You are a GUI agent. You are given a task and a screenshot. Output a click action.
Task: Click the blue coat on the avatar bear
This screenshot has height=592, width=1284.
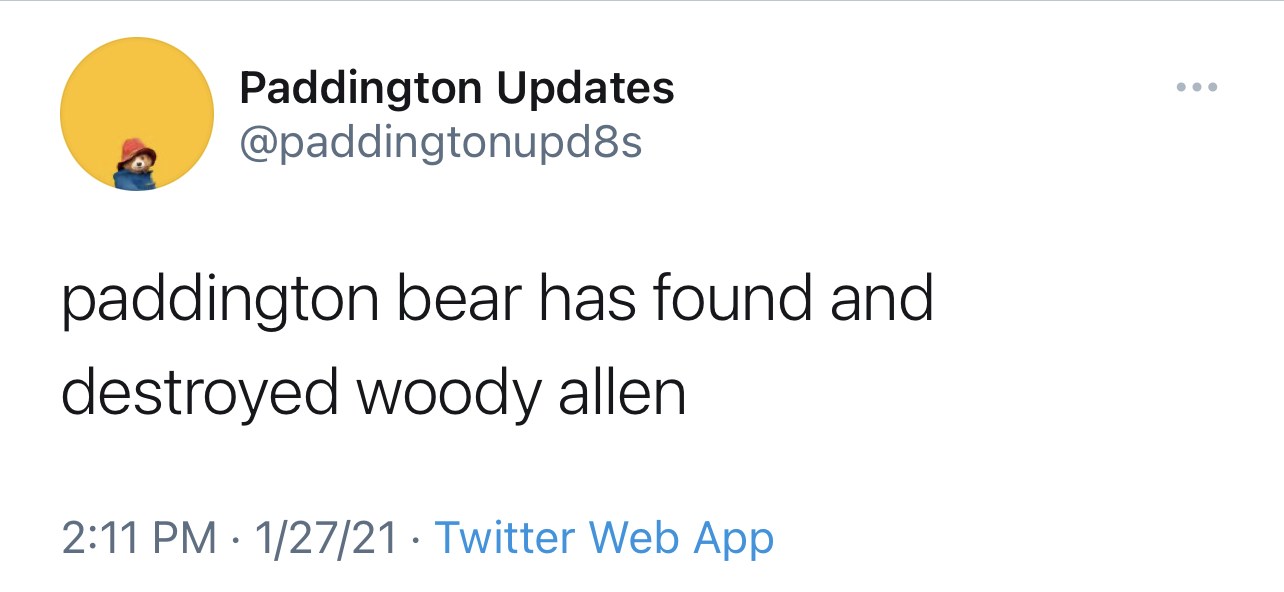[131, 180]
